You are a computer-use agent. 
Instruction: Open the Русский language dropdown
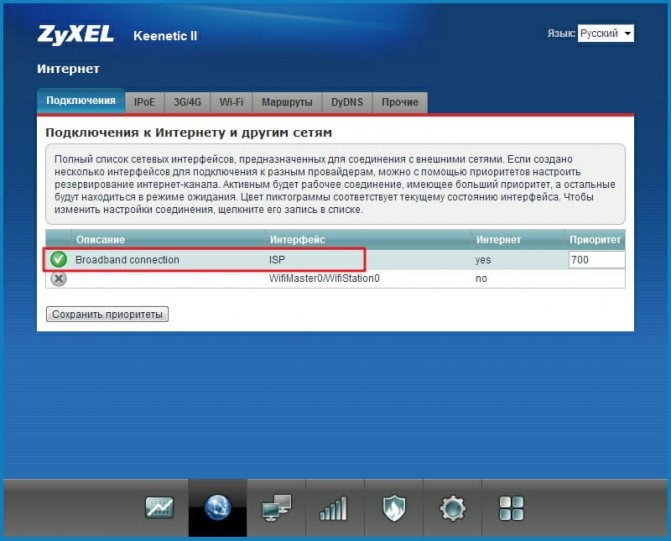[606, 33]
